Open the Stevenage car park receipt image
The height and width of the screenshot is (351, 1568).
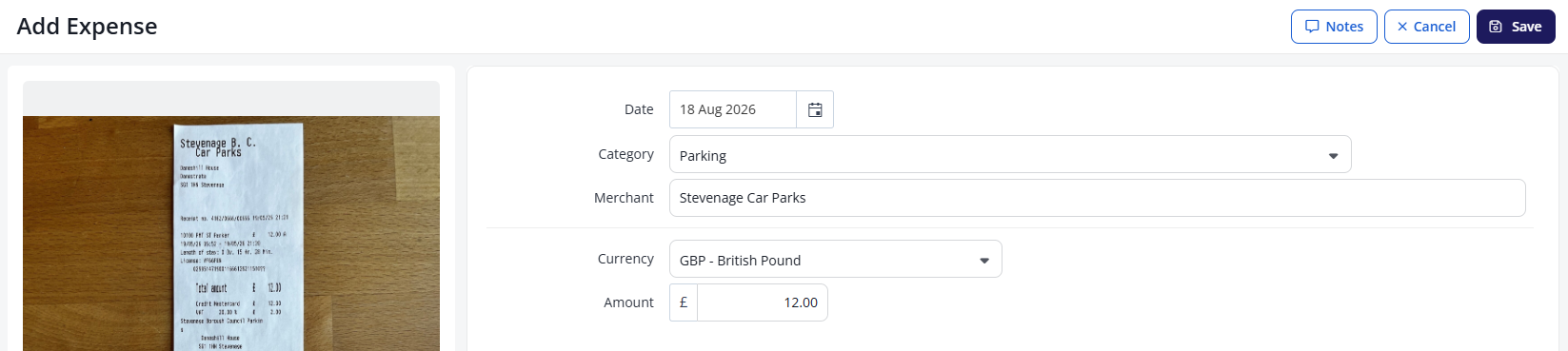(x=231, y=233)
